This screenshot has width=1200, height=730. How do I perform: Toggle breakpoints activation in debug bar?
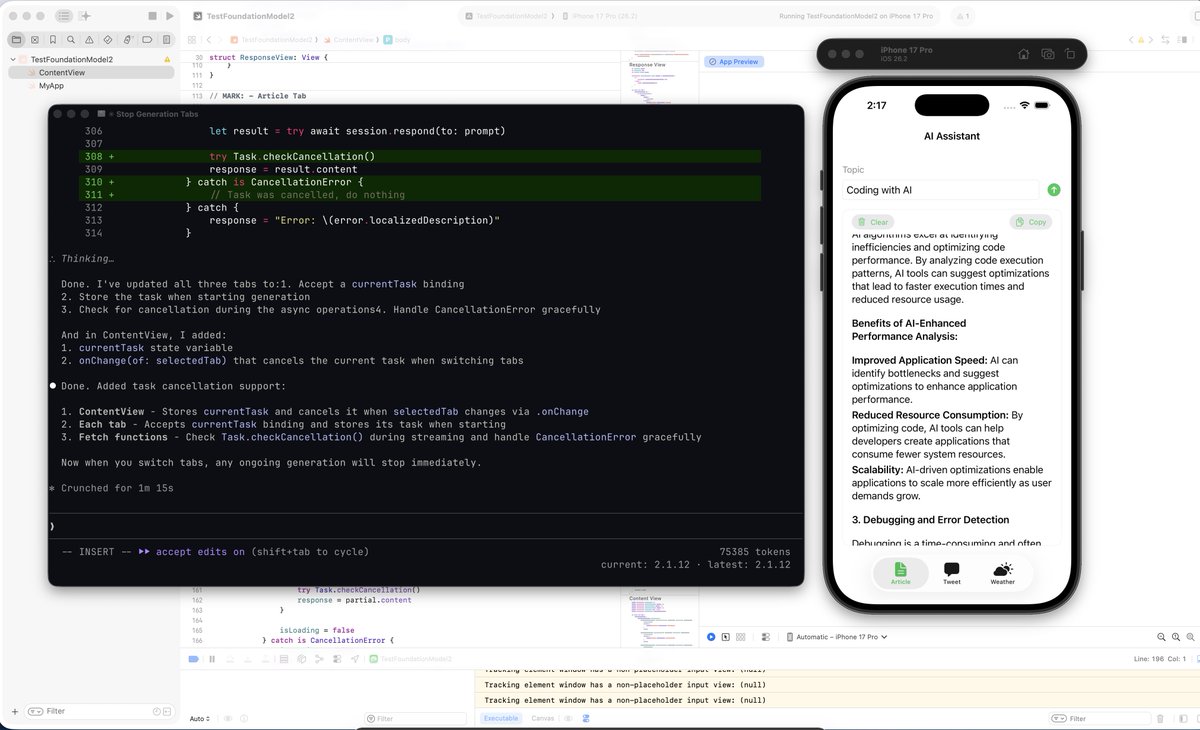pos(194,659)
